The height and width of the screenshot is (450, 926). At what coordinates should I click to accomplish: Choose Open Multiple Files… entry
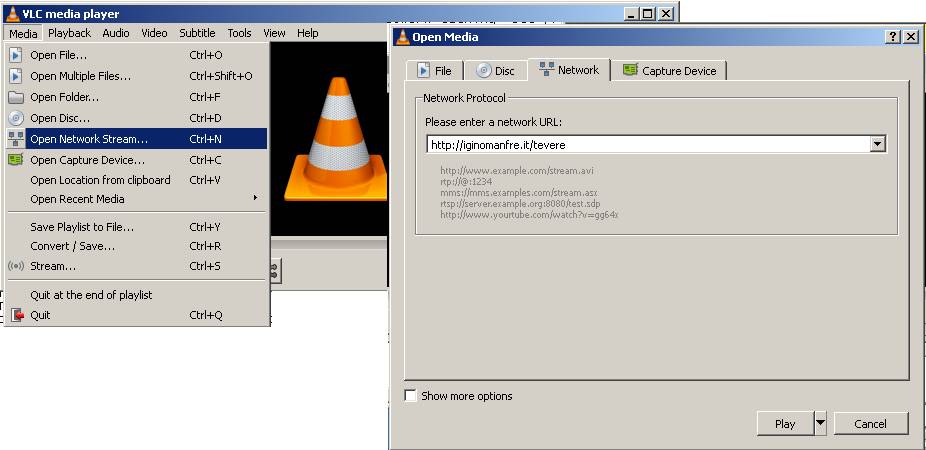[x=136, y=76]
